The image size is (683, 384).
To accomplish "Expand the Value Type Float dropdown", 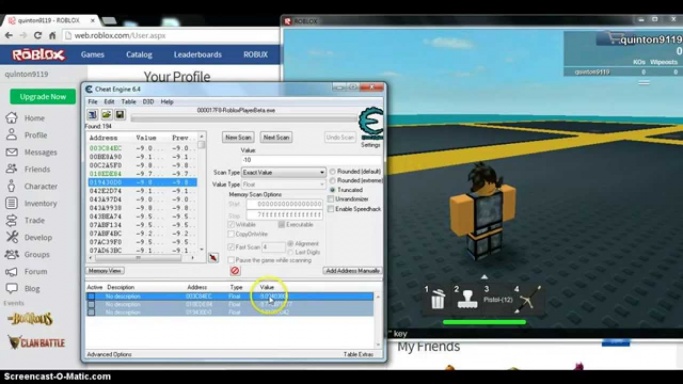I will [x=284, y=185].
